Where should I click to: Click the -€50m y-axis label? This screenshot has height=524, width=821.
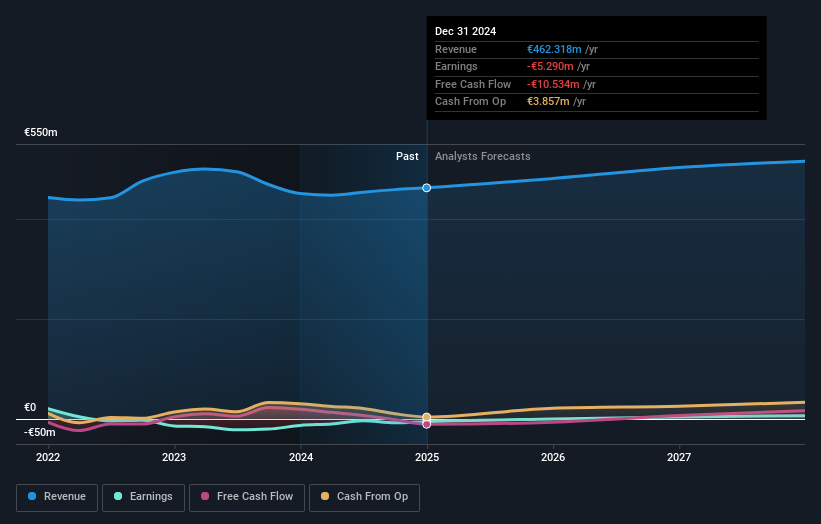coord(40,432)
